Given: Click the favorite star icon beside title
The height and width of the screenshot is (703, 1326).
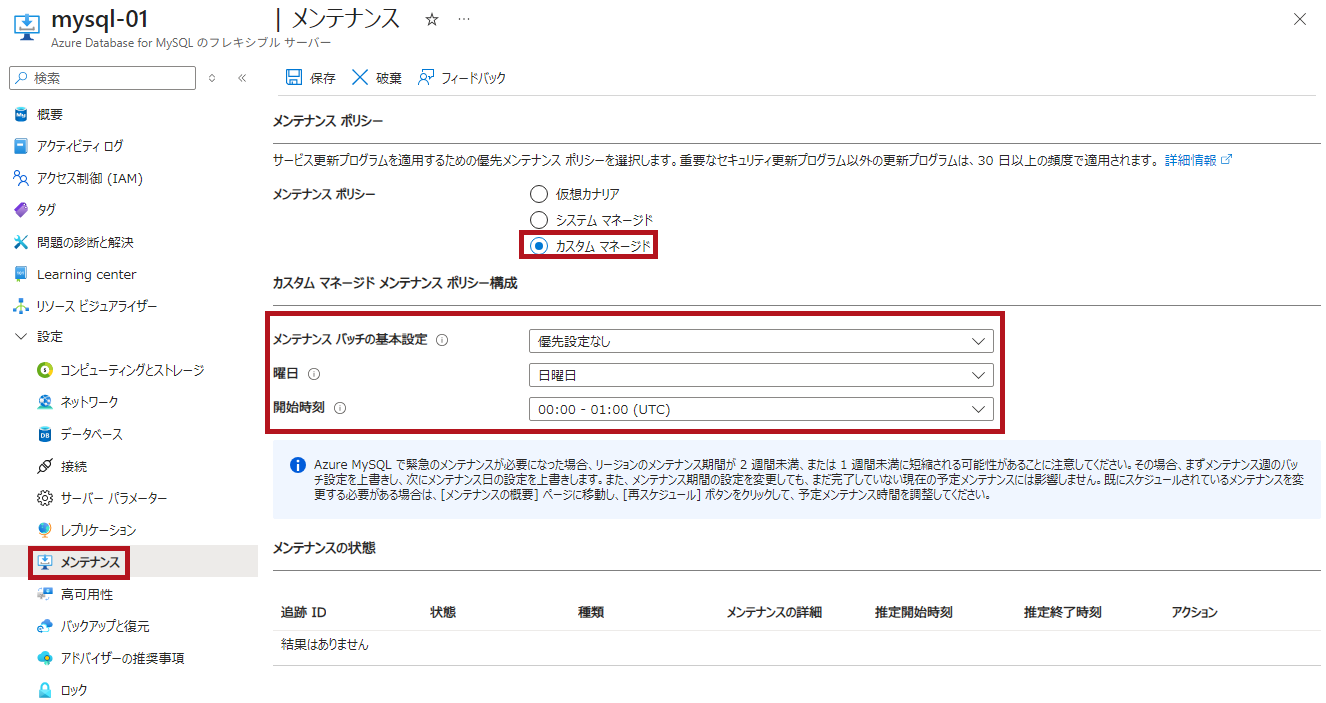Looking at the screenshot, I should 432,19.
